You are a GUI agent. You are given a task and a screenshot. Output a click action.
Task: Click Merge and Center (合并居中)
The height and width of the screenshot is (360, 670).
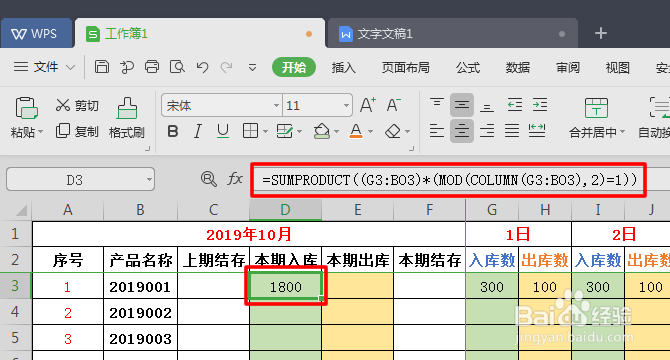point(597,118)
